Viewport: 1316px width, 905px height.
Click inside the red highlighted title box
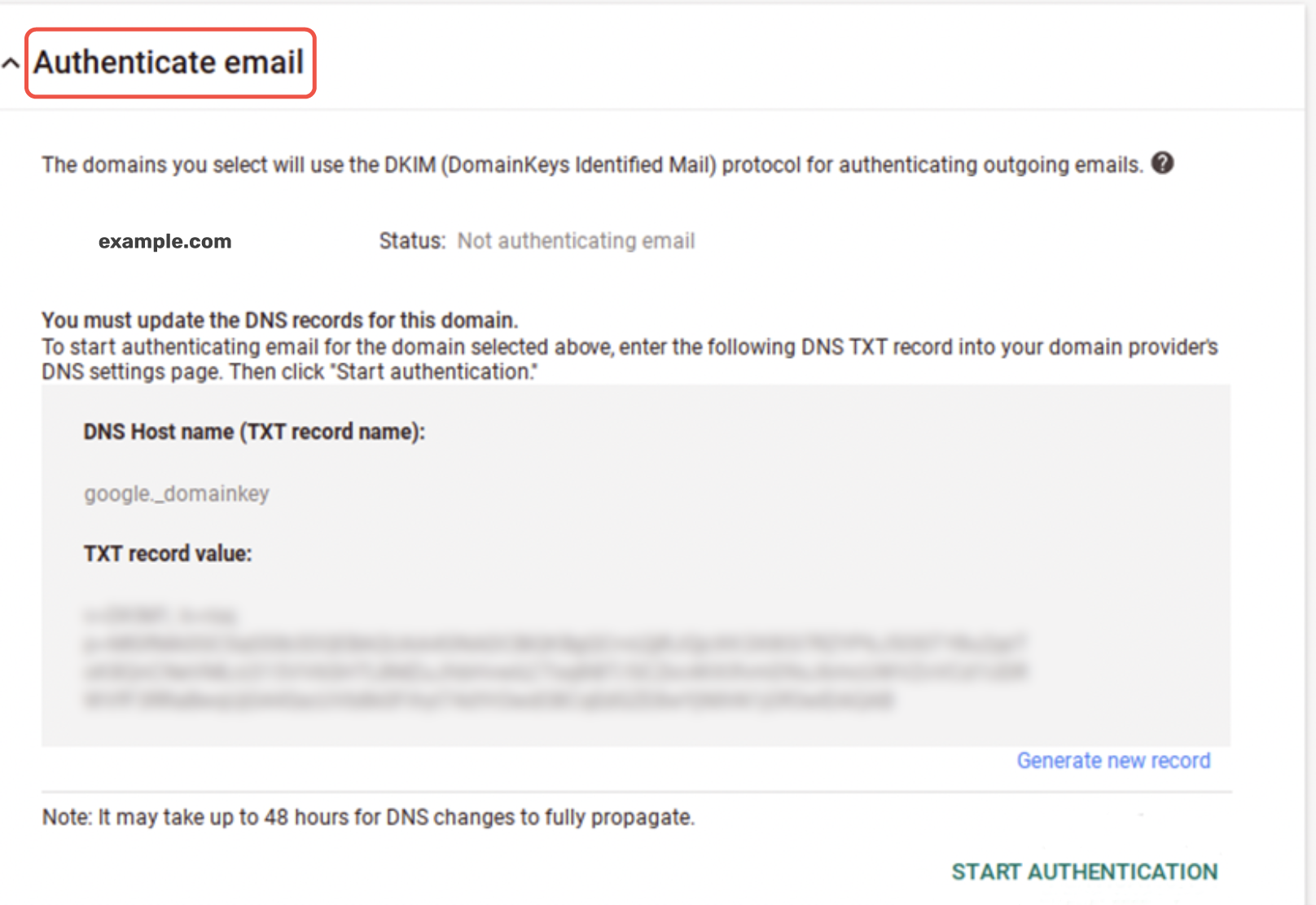(169, 61)
